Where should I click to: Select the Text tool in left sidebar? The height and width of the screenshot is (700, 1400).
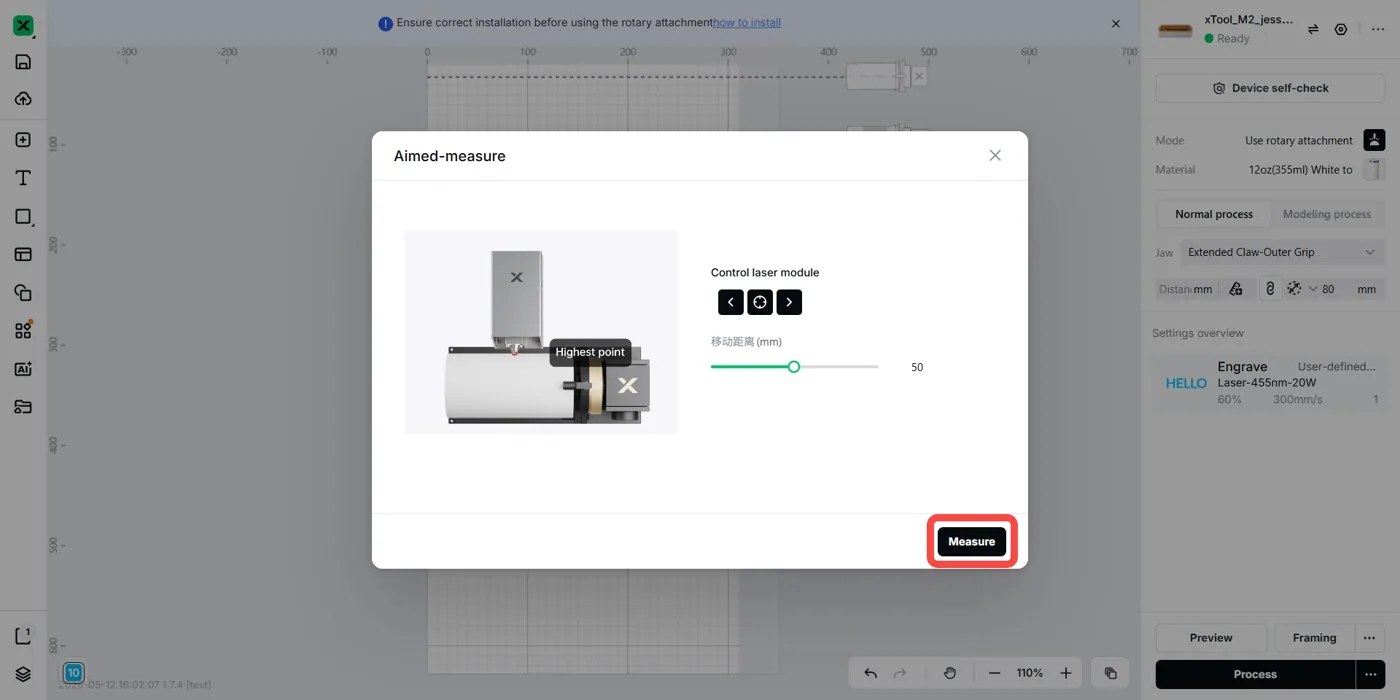tap(23, 178)
